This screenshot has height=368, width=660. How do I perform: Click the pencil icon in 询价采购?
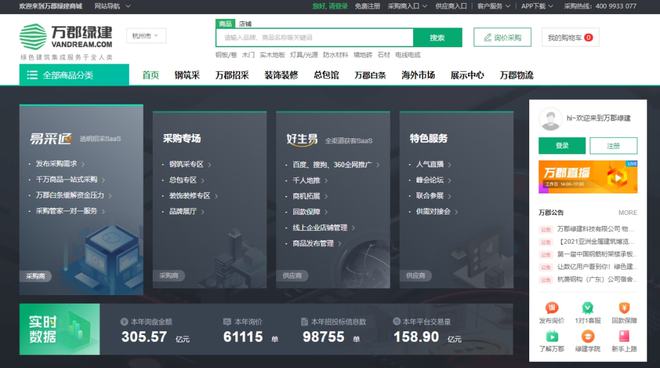[x=487, y=37]
